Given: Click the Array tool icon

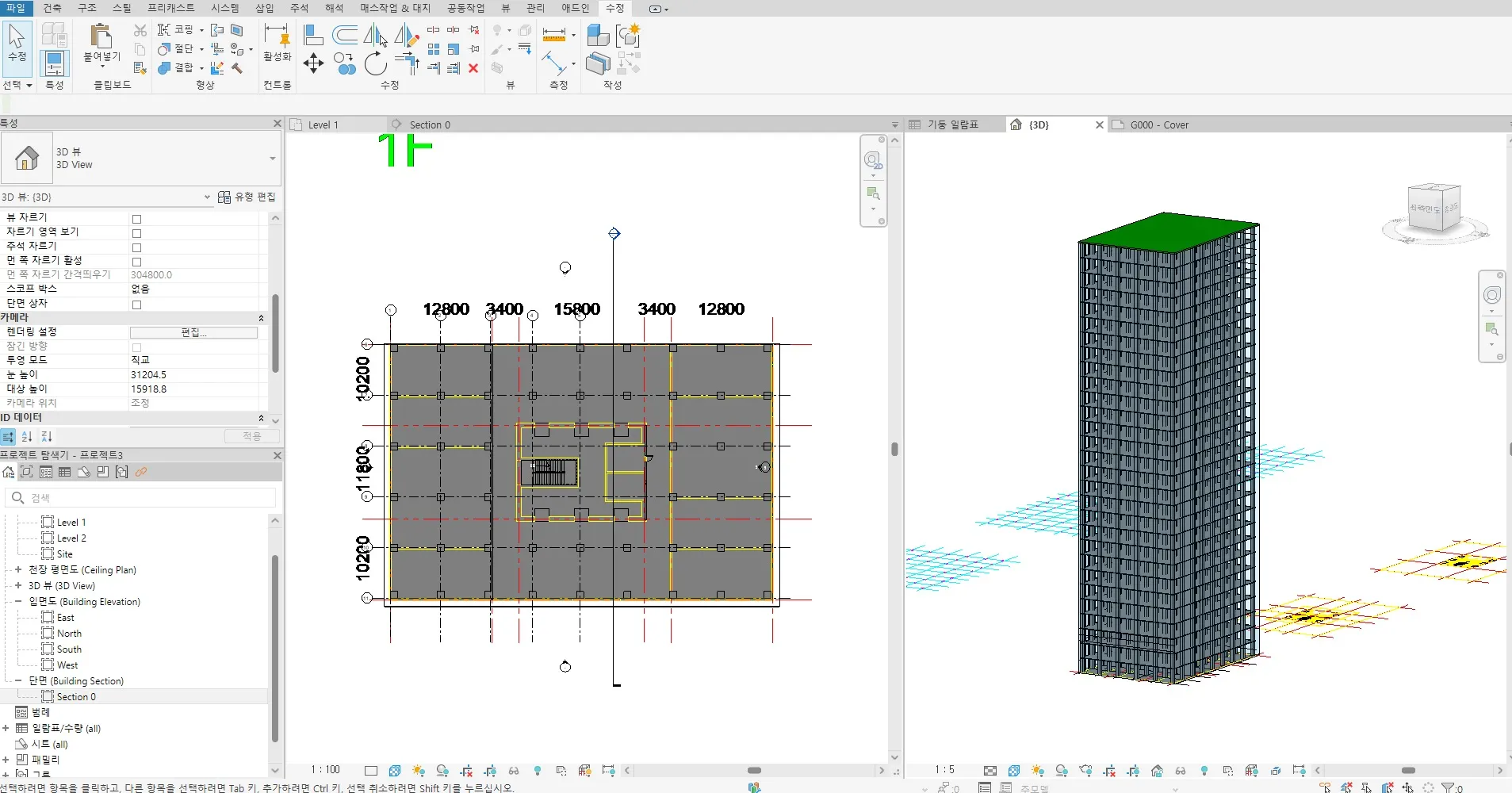Looking at the screenshot, I should [434, 49].
